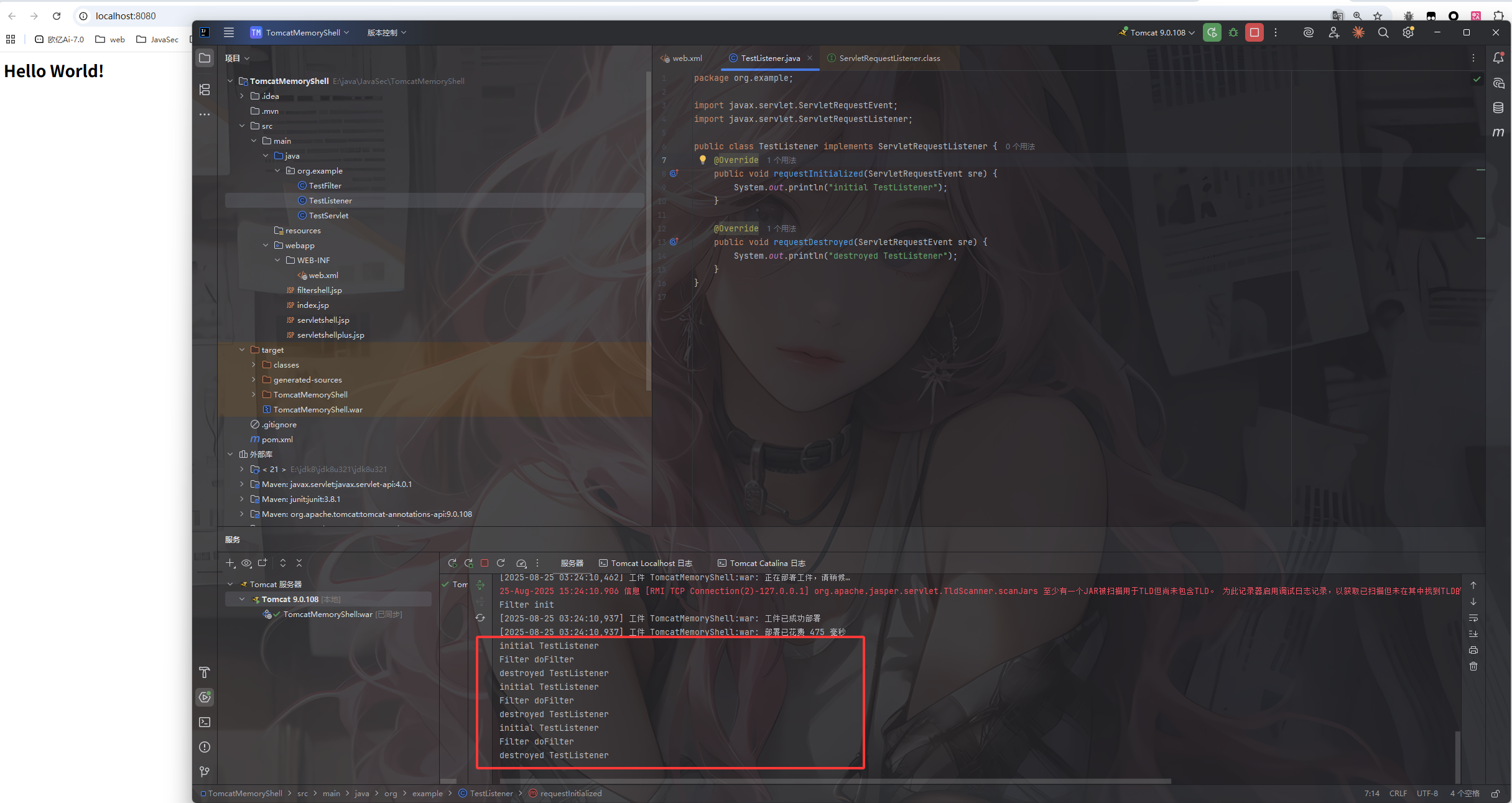
Task: Open the Notifications bell panel
Action: (x=1498, y=58)
